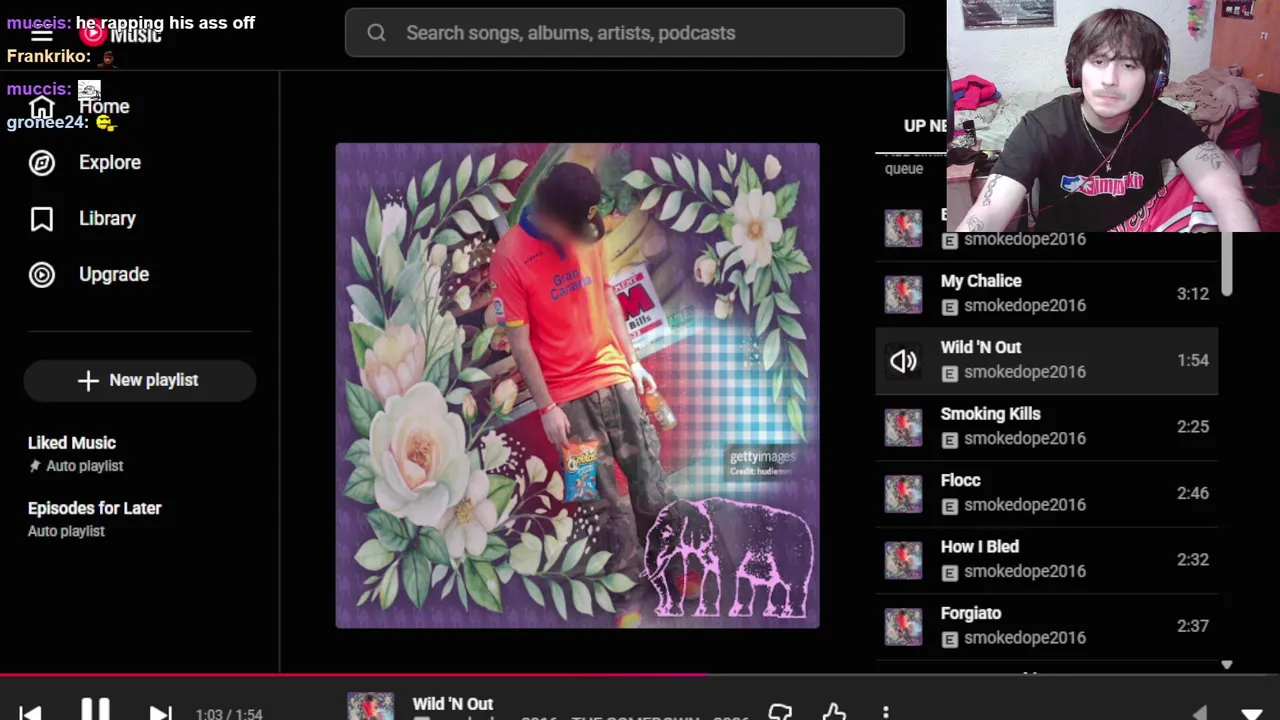1280x720 pixels.
Task: Seek using the red song progress bar
Action: tap(640, 676)
